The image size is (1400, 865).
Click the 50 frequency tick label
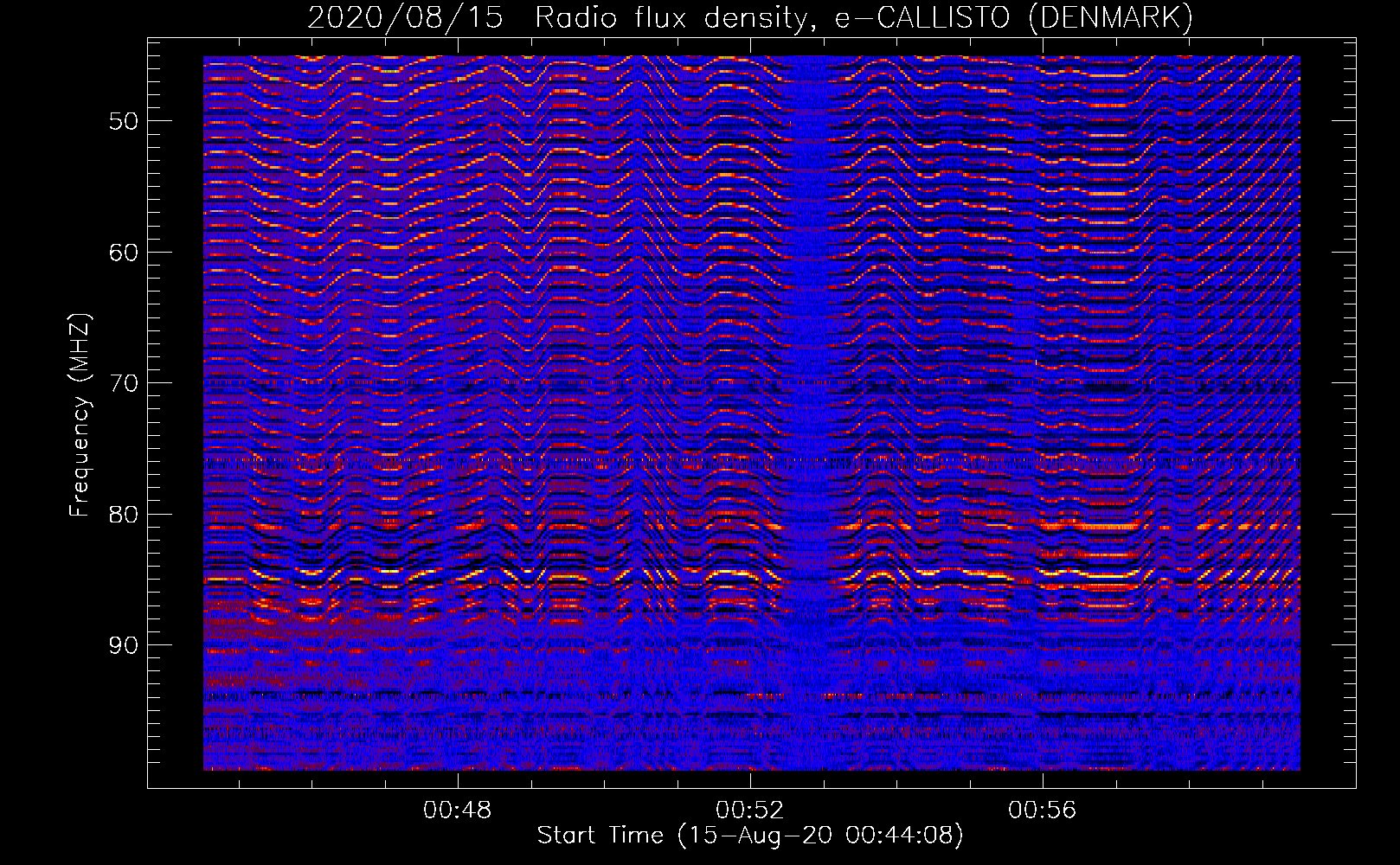click(x=123, y=121)
